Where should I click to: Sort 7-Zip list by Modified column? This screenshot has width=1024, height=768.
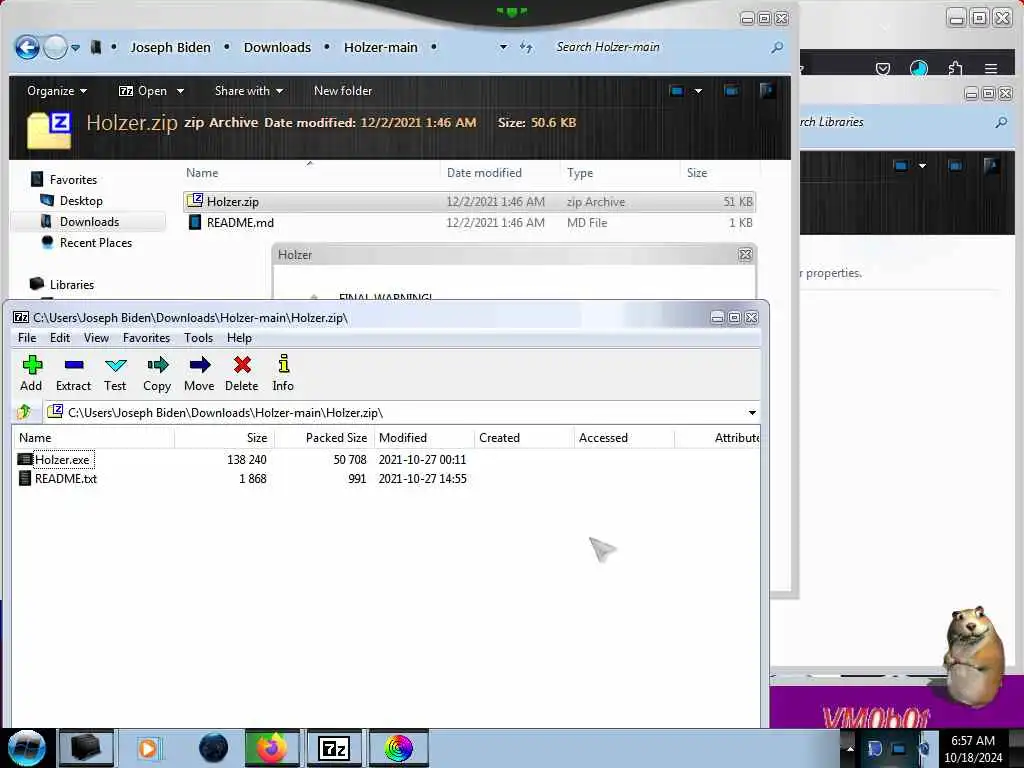pyautogui.click(x=424, y=438)
